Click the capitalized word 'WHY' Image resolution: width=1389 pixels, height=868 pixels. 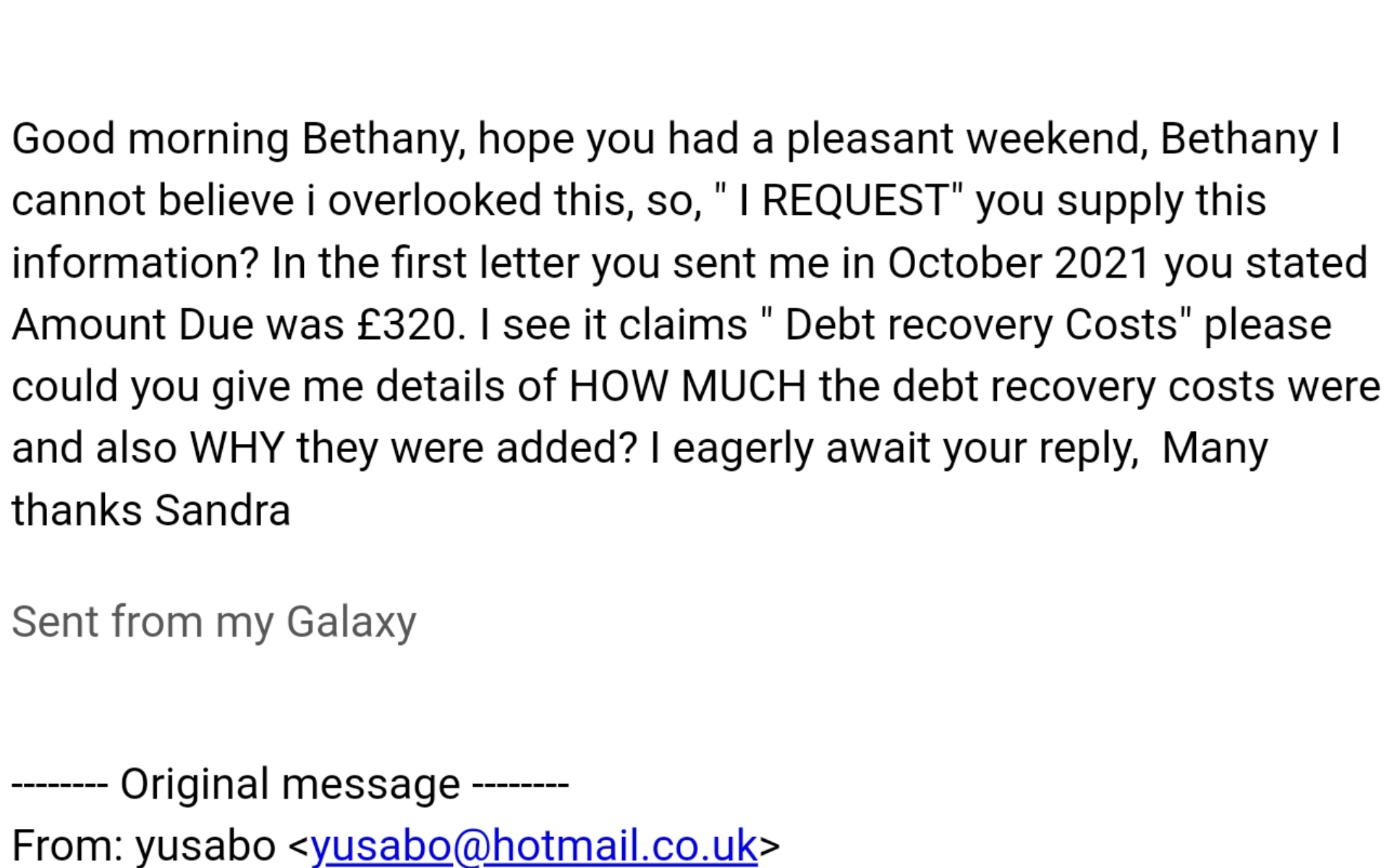[x=237, y=448]
